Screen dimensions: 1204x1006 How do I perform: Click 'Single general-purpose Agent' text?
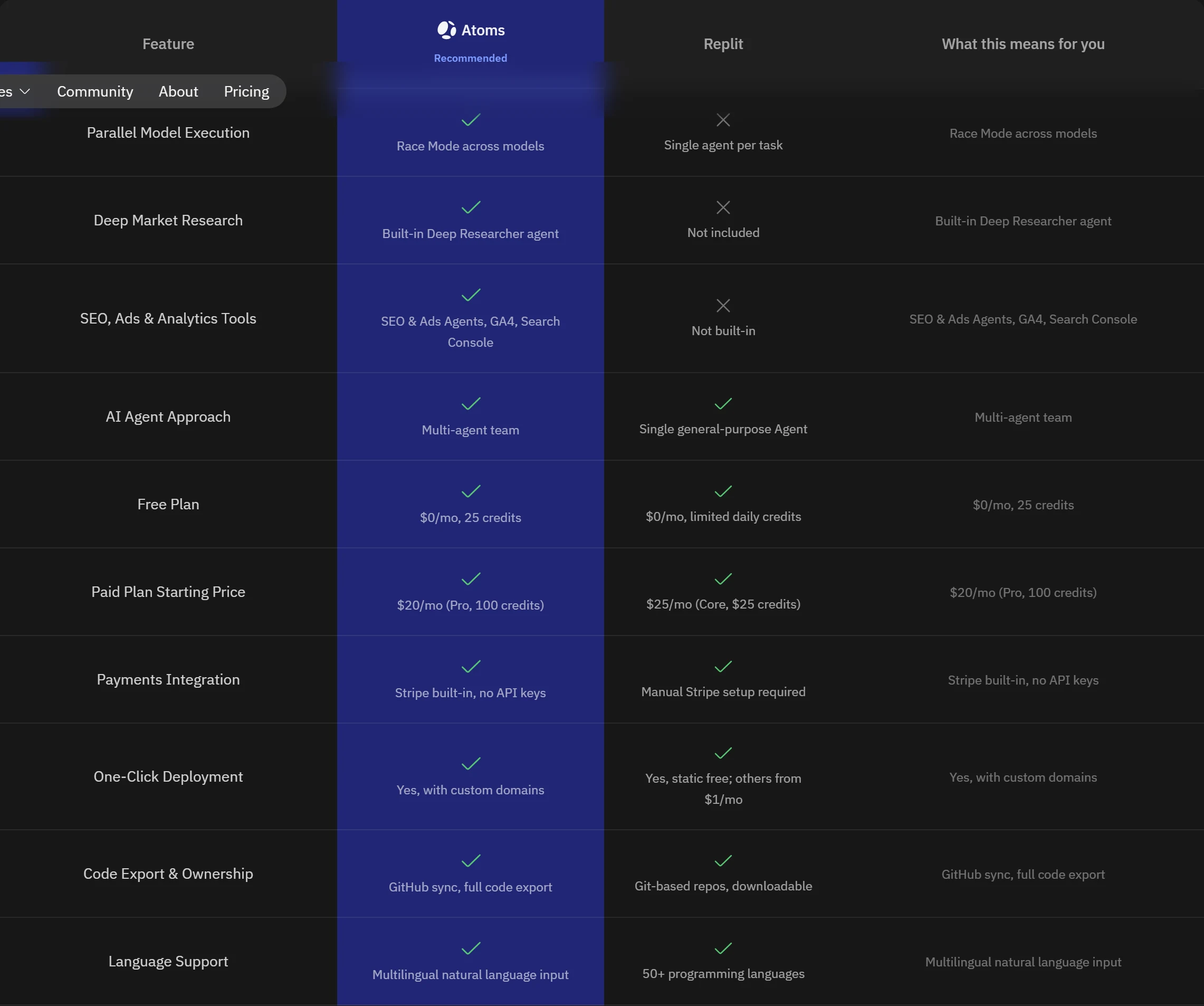[723, 429]
